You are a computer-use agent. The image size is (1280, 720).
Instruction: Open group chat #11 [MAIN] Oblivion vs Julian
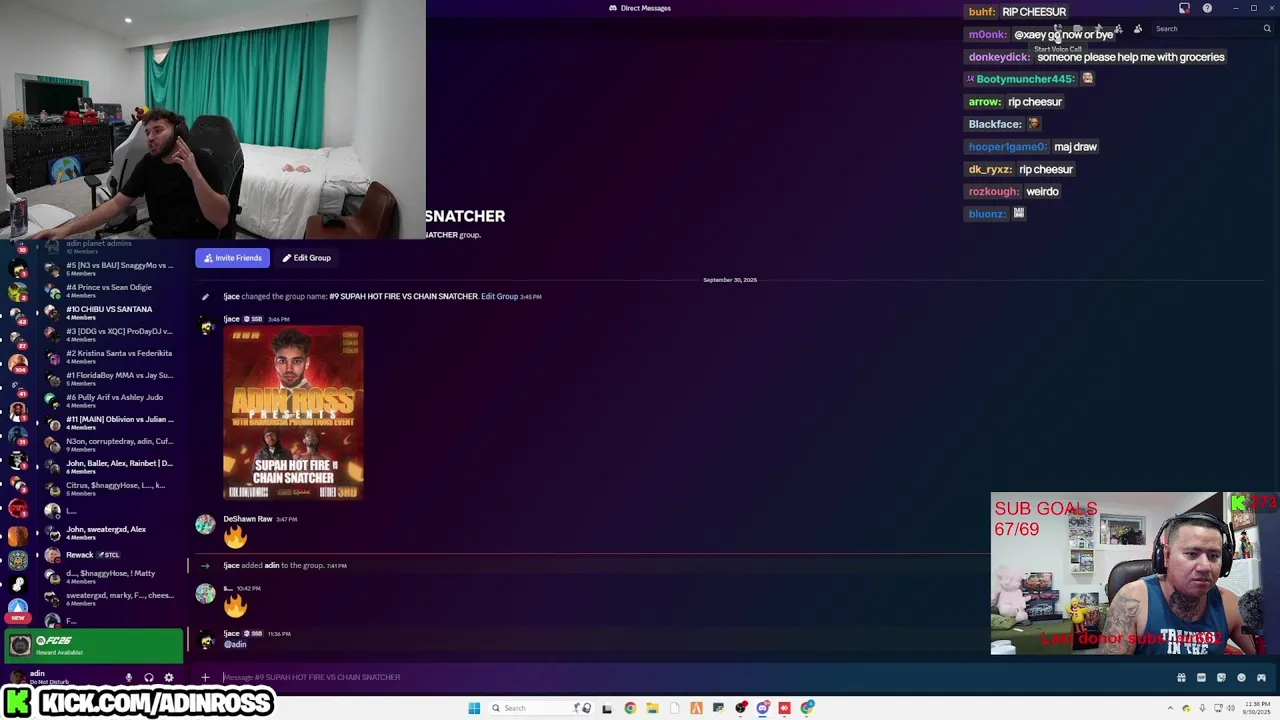pos(110,423)
